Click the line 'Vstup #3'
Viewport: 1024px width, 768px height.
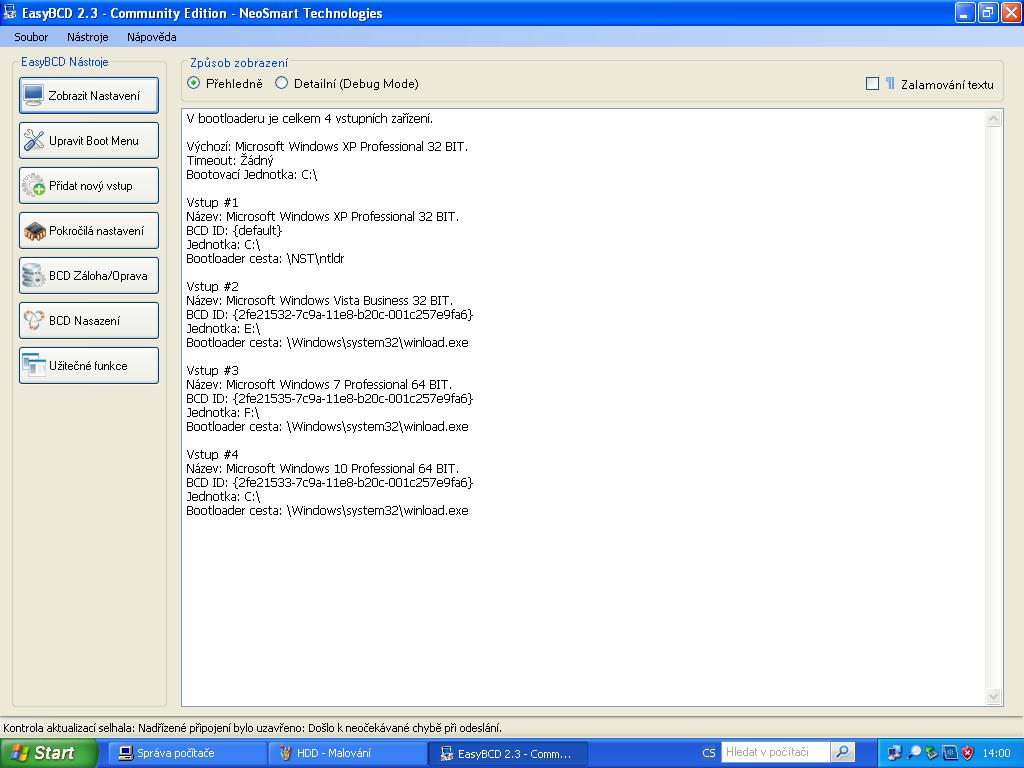tap(212, 370)
